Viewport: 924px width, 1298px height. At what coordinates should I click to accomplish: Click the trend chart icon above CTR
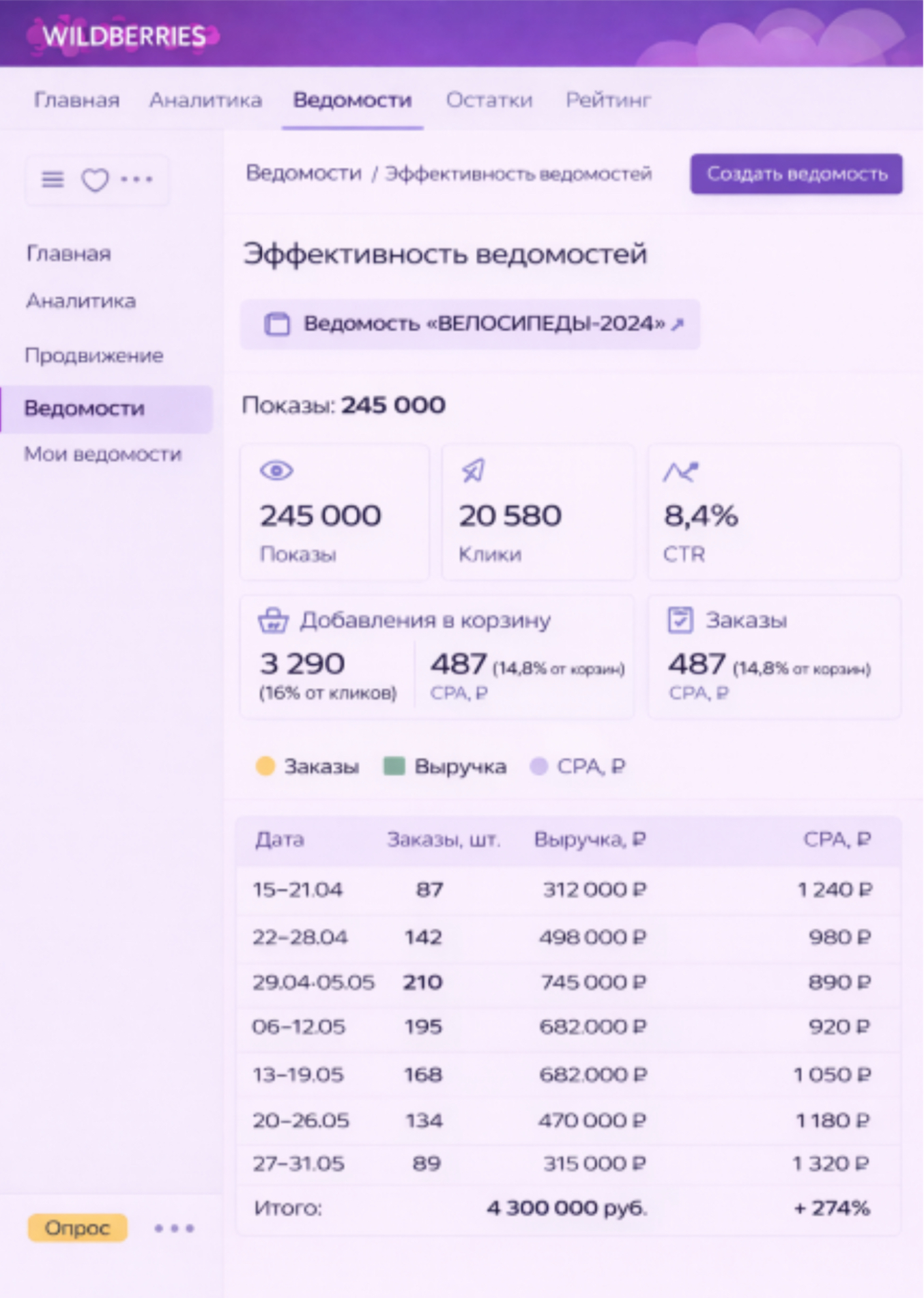pos(680,472)
